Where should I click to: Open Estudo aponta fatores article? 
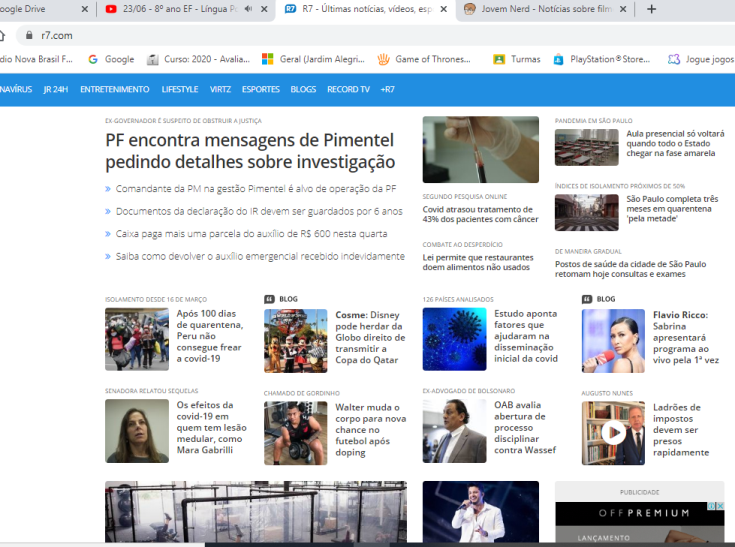point(526,336)
